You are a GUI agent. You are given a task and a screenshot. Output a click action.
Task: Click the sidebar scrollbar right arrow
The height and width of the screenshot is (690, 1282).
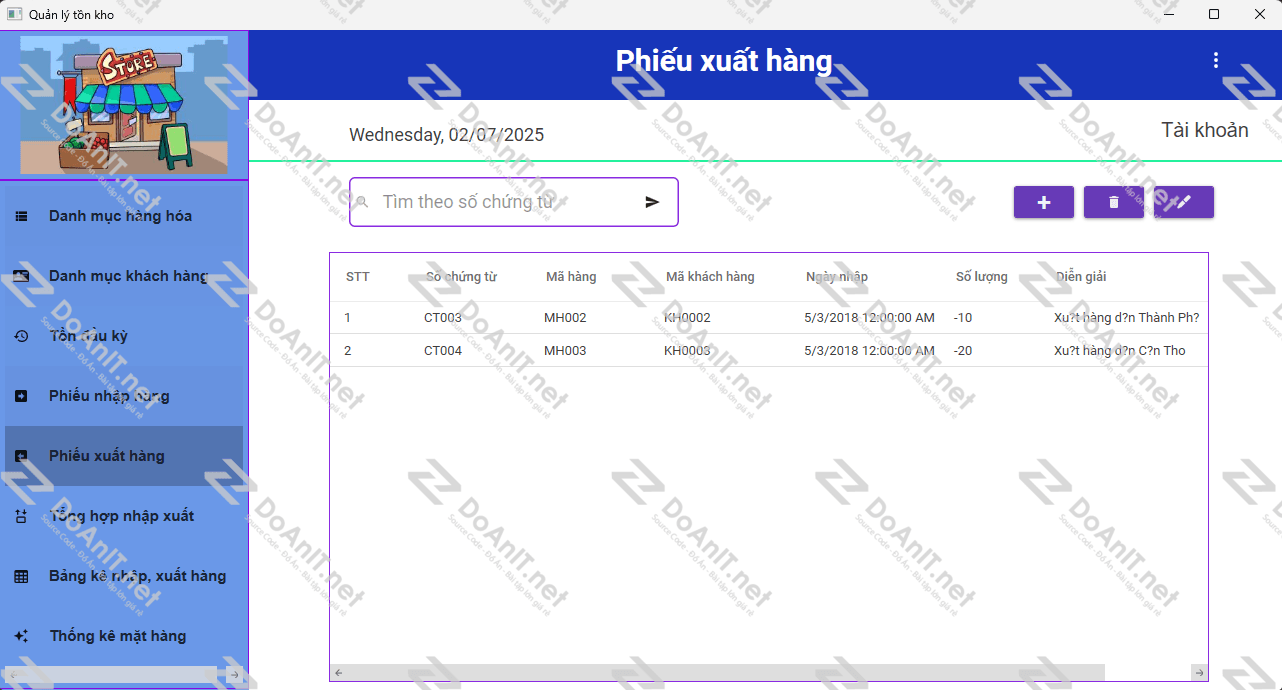(x=234, y=674)
